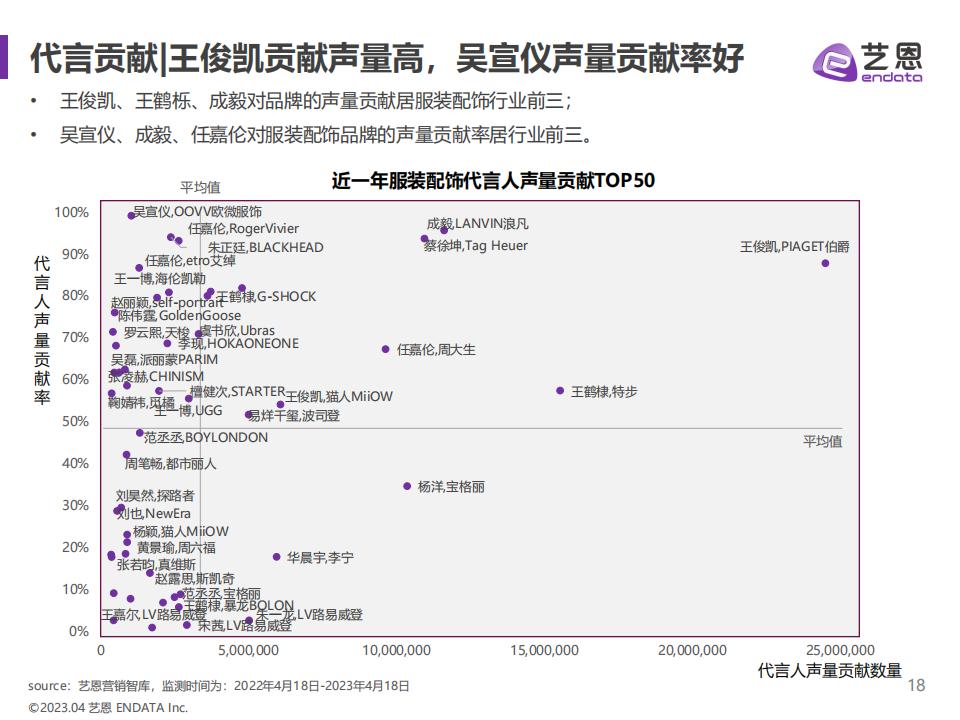The height and width of the screenshot is (720, 960).
Task: Click data label 范丞丞,BOYLONDON
Action: point(206,437)
